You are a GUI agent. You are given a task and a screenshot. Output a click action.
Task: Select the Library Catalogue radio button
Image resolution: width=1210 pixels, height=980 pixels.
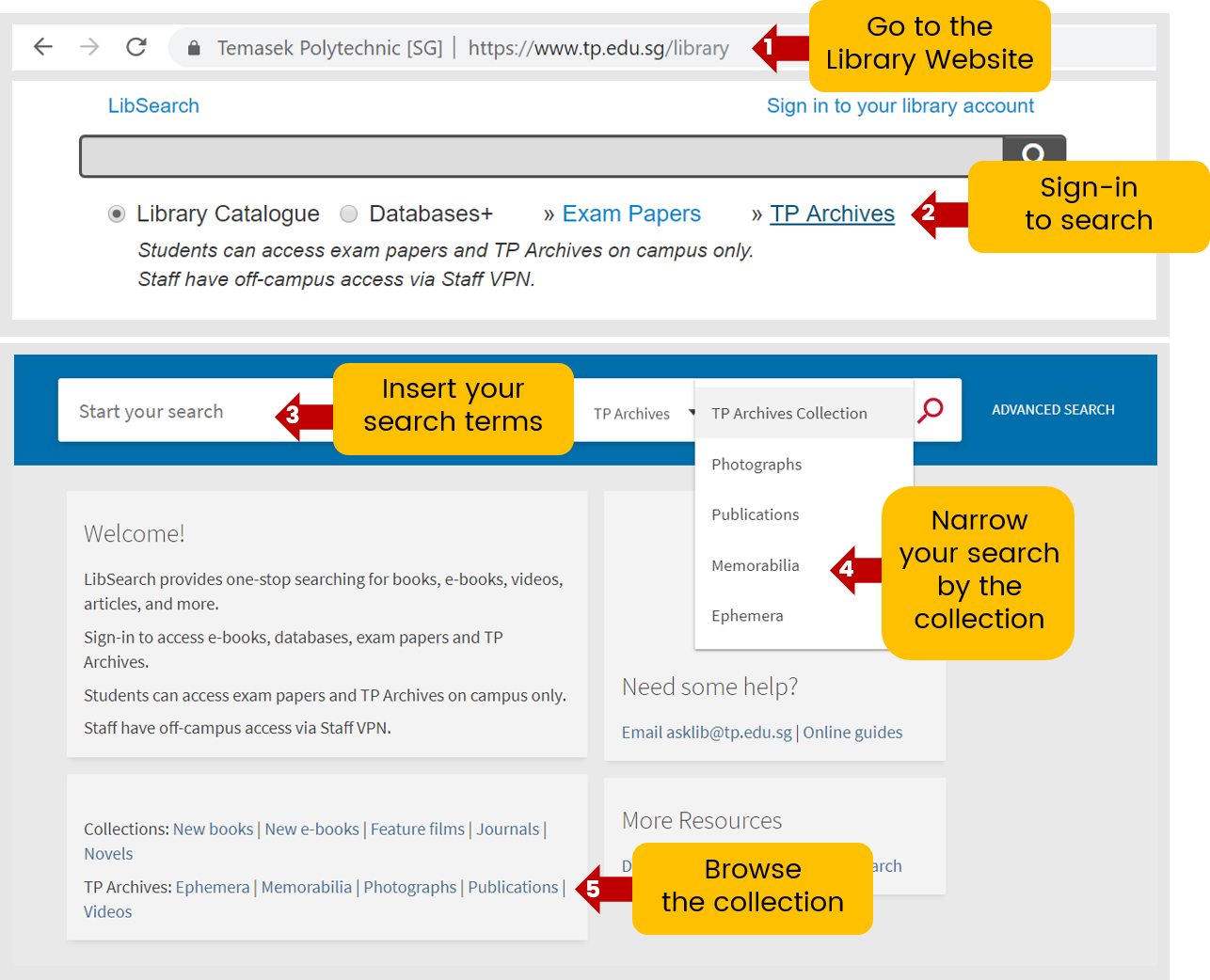[x=117, y=213]
